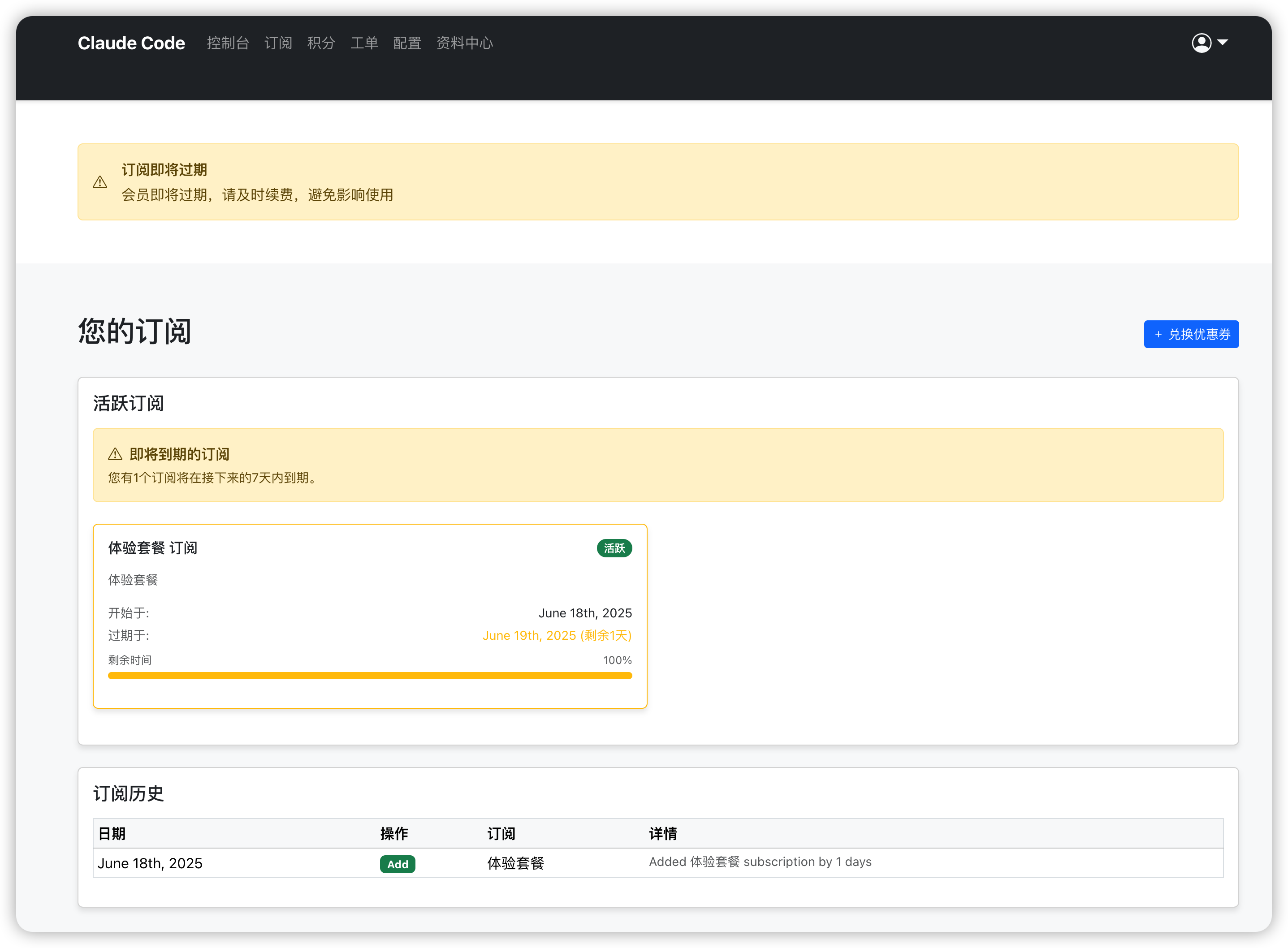Screen dimensions: 1288x948
Task: Open the 配置 navigation link
Action: click(x=407, y=43)
